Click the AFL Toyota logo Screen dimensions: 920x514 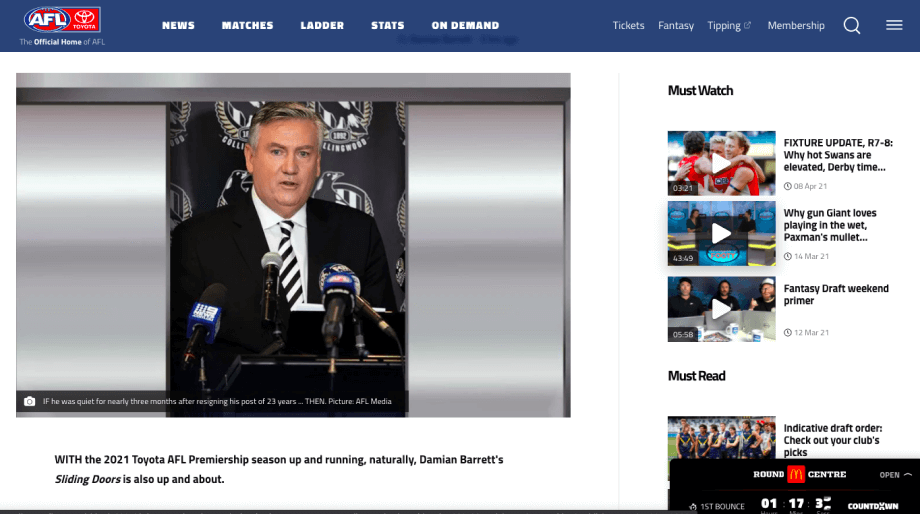click(62, 19)
